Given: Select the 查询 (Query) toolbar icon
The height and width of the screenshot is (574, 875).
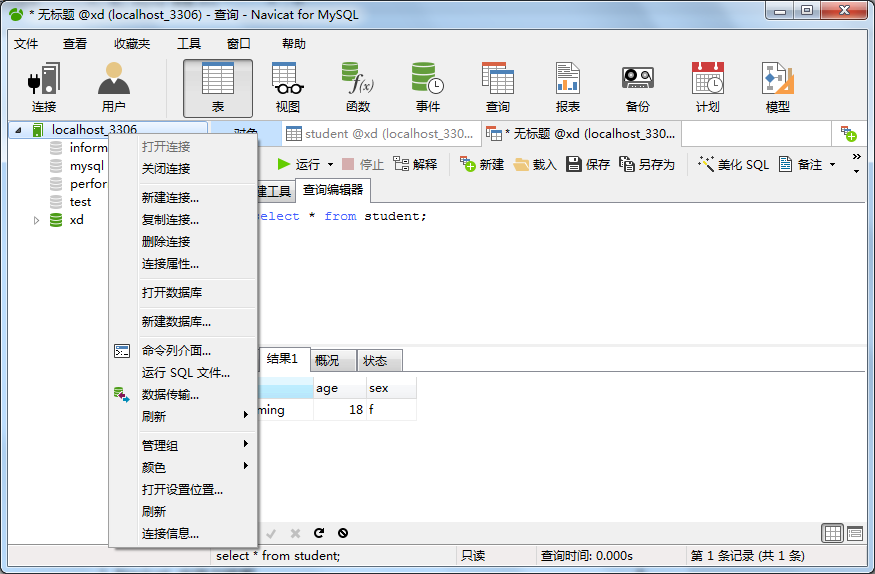Looking at the screenshot, I should coord(498,88).
